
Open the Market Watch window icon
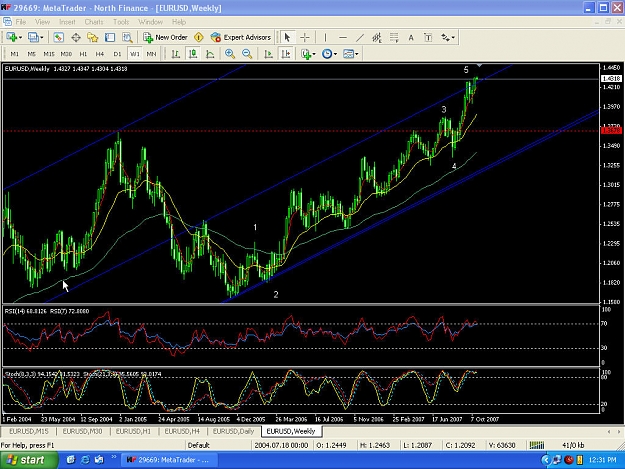point(59,37)
